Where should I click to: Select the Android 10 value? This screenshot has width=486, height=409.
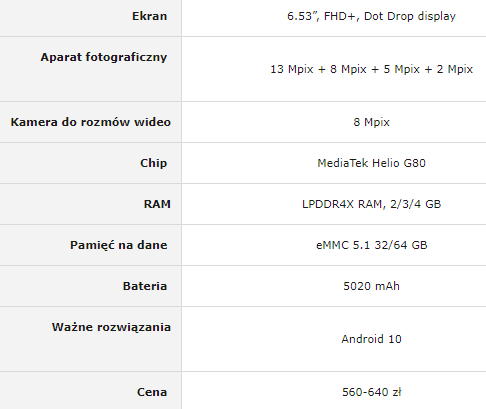coord(371,339)
